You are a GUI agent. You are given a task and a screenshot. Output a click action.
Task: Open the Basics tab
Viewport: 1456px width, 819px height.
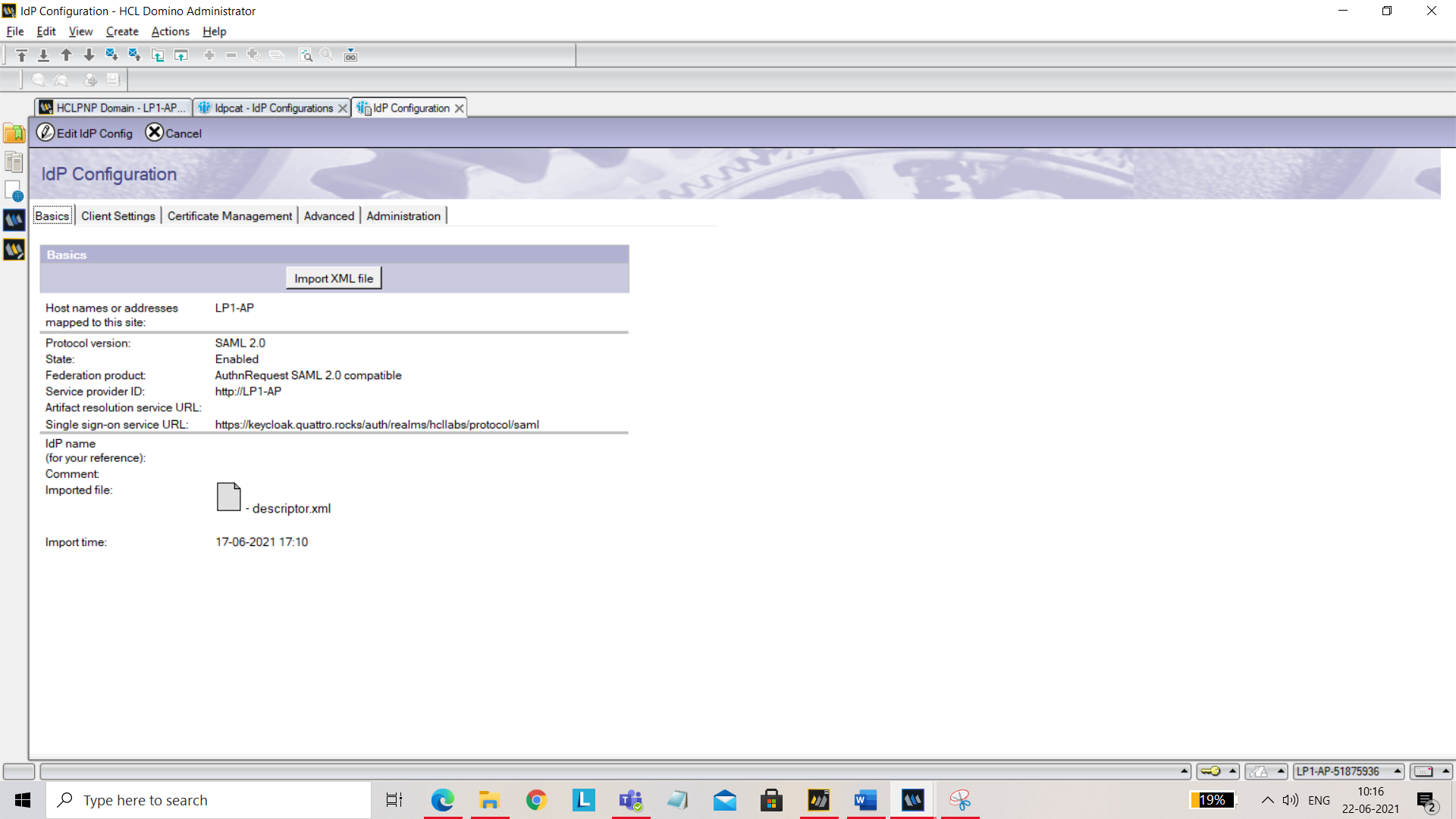pos(53,215)
